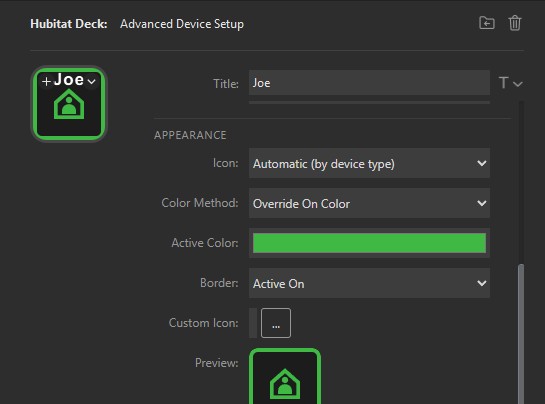Click the Color Method chevron arrow
The image size is (545, 404).
point(481,203)
